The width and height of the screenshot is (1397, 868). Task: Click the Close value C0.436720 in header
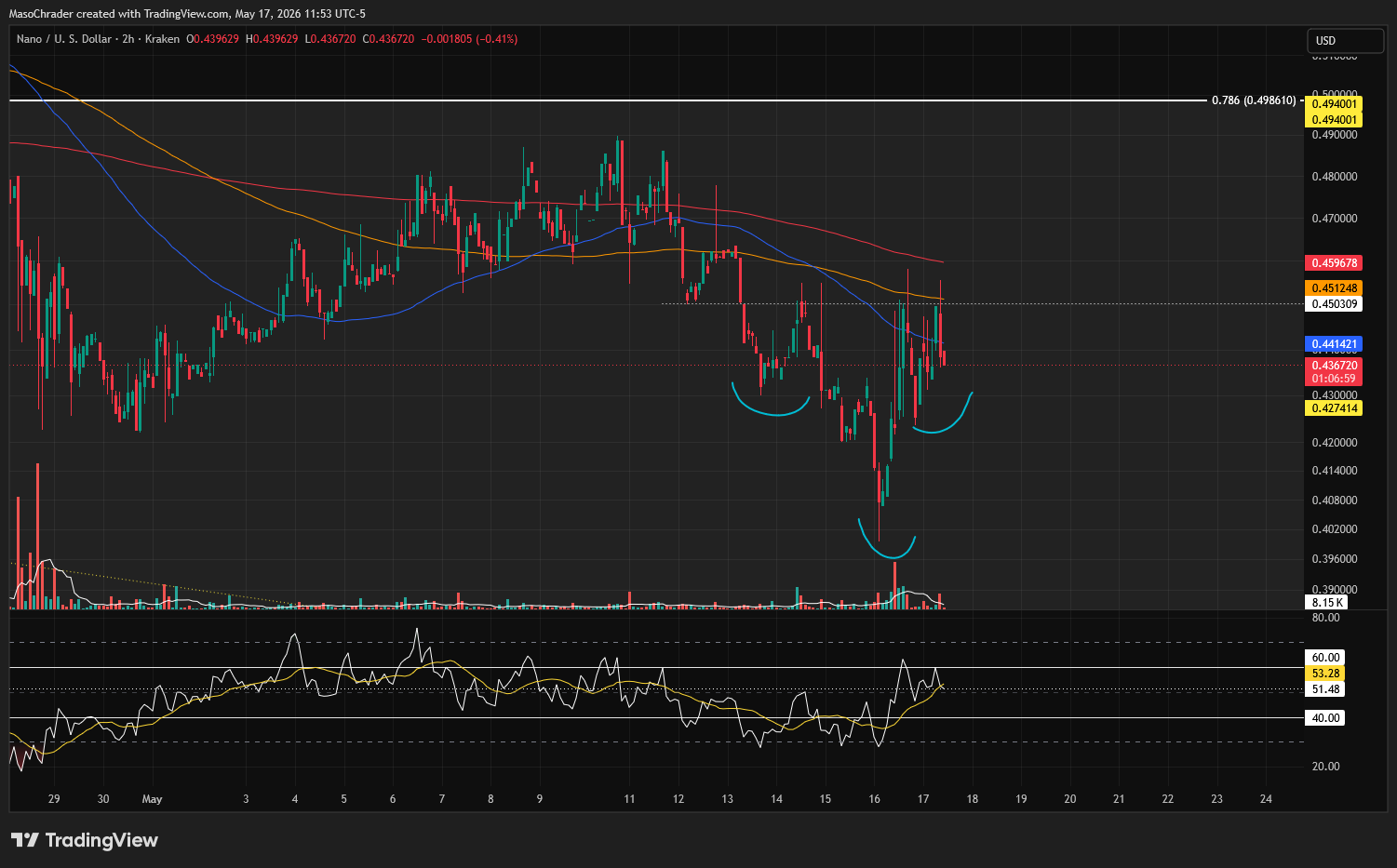pyautogui.click(x=389, y=39)
